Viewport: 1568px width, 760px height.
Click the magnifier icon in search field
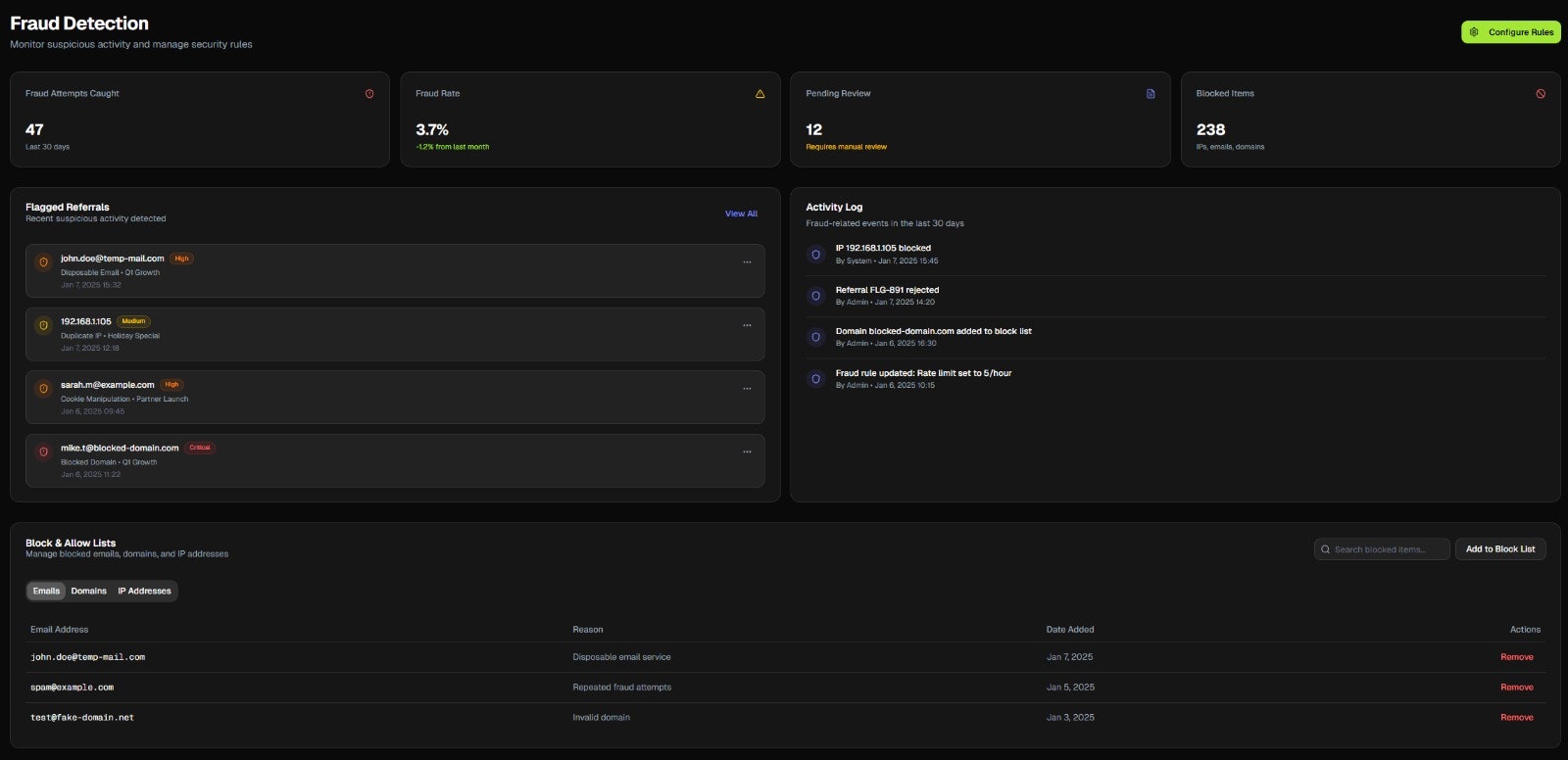[1326, 549]
